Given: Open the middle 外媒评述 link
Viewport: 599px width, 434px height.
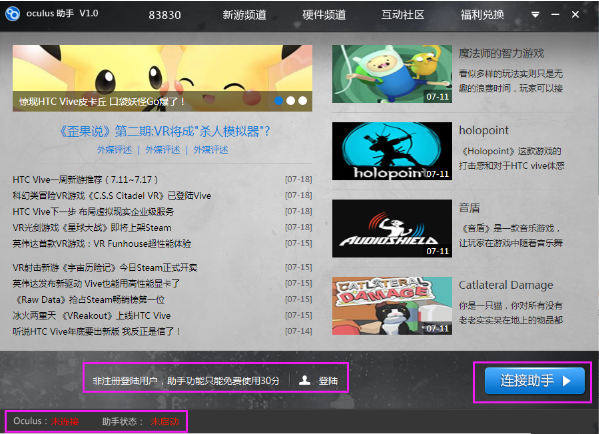Looking at the screenshot, I should point(163,150).
